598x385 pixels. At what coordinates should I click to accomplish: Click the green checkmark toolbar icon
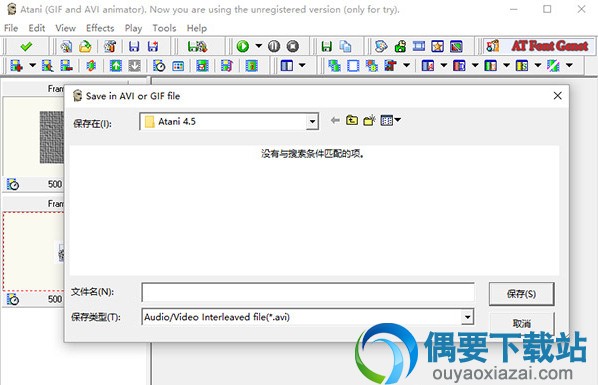tap(26, 47)
